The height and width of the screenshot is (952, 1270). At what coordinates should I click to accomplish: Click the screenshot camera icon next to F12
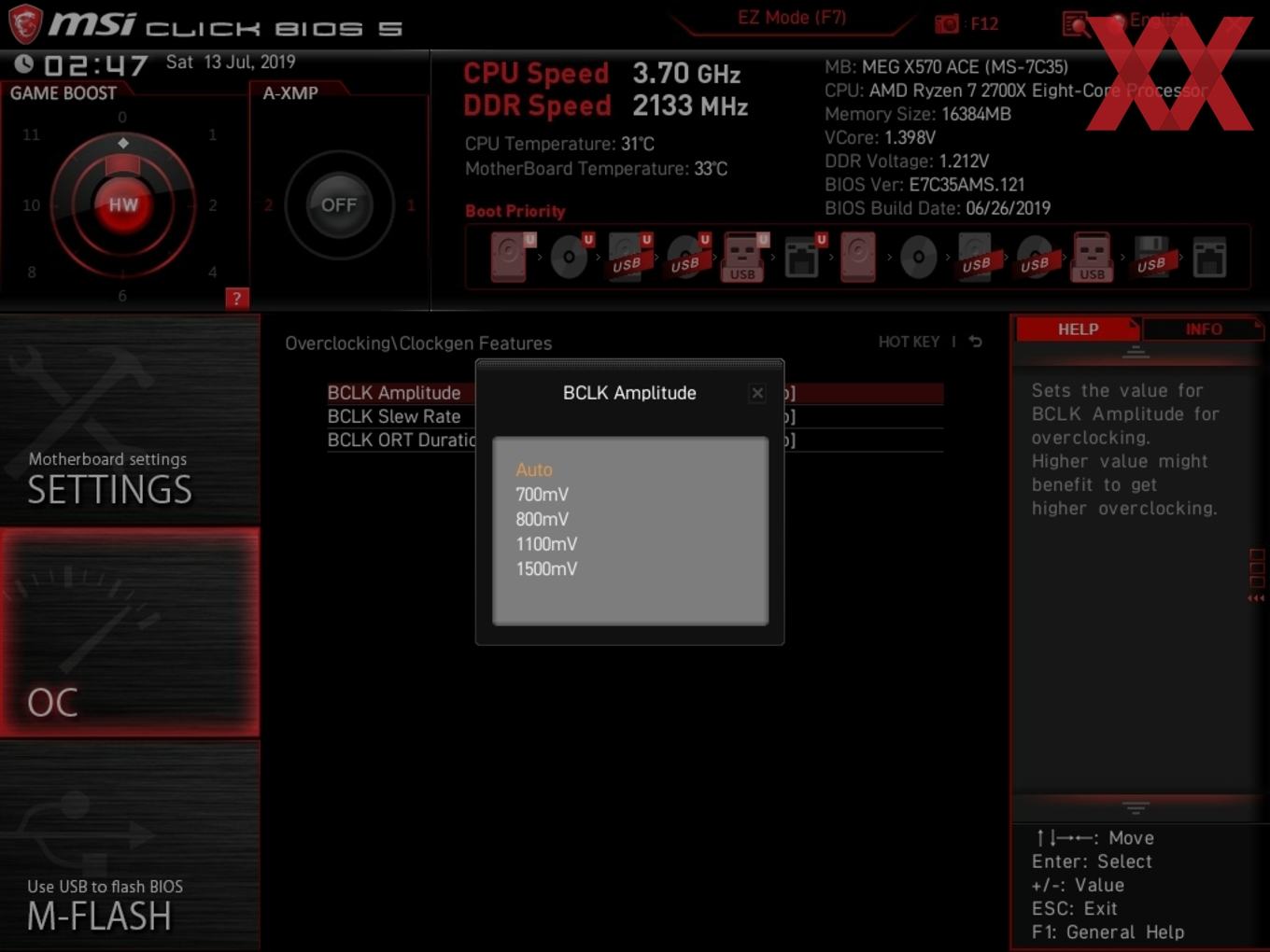[x=947, y=23]
